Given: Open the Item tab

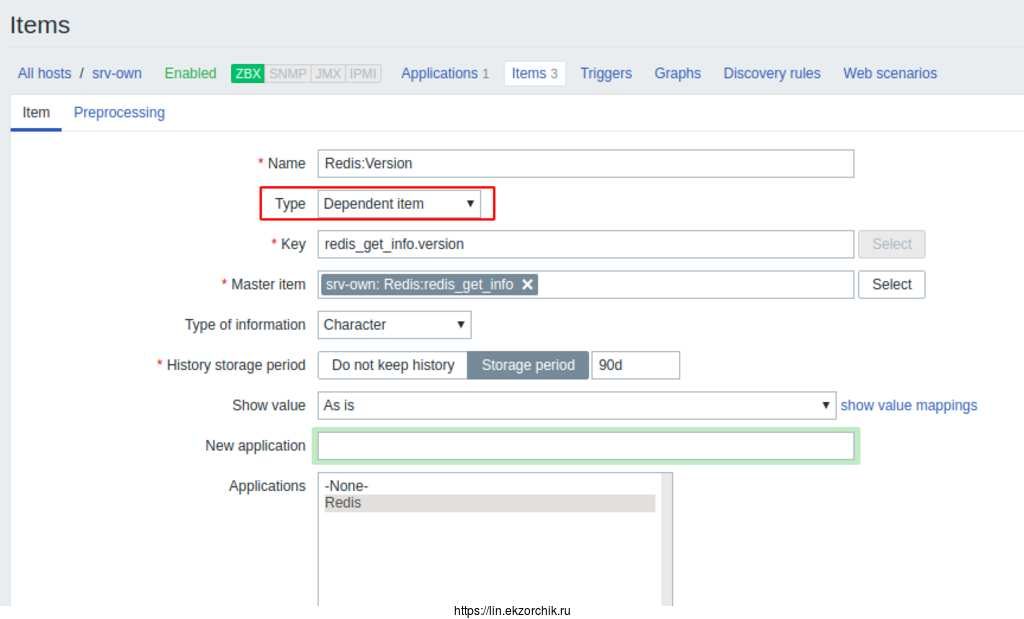Looking at the screenshot, I should pyautogui.click(x=36, y=113).
